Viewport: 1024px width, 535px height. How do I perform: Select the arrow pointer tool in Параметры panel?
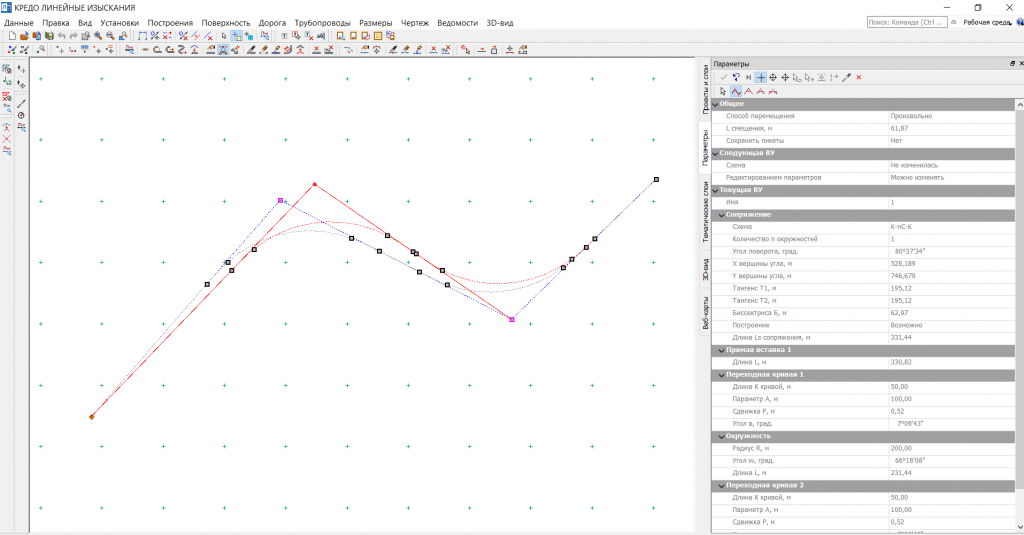pyautogui.click(x=722, y=91)
